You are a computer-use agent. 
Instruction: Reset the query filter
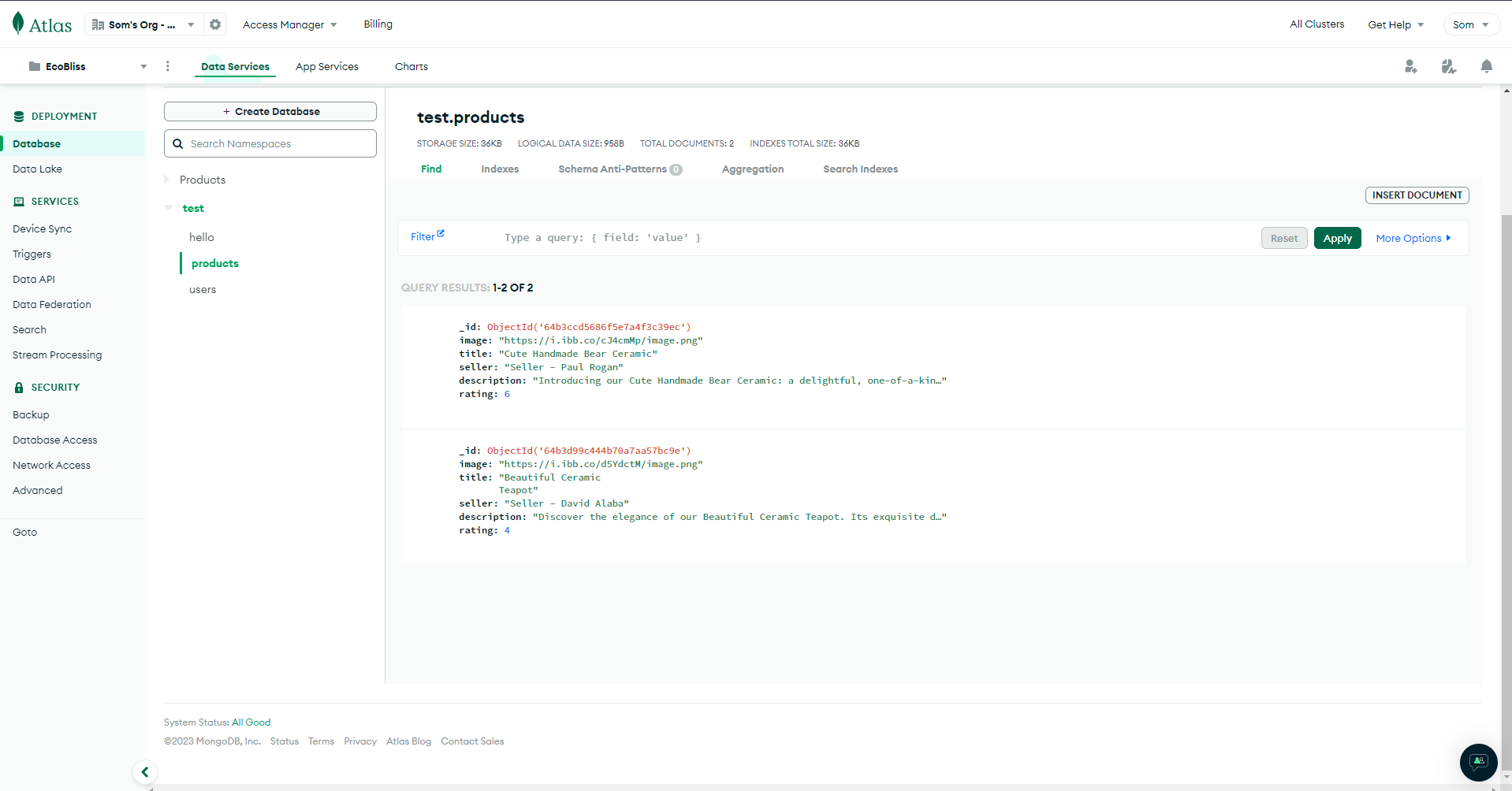(1284, 238)
